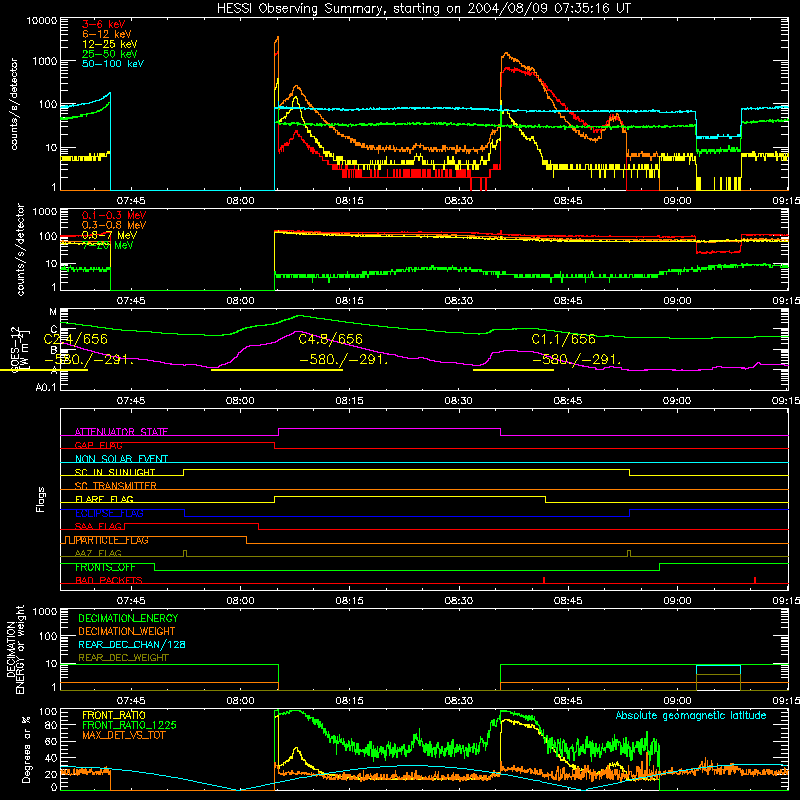The height and width of the screenshot is (800, 800).
Task: Click the HESSI Observing Summary title
Action: tap(424, 9)
